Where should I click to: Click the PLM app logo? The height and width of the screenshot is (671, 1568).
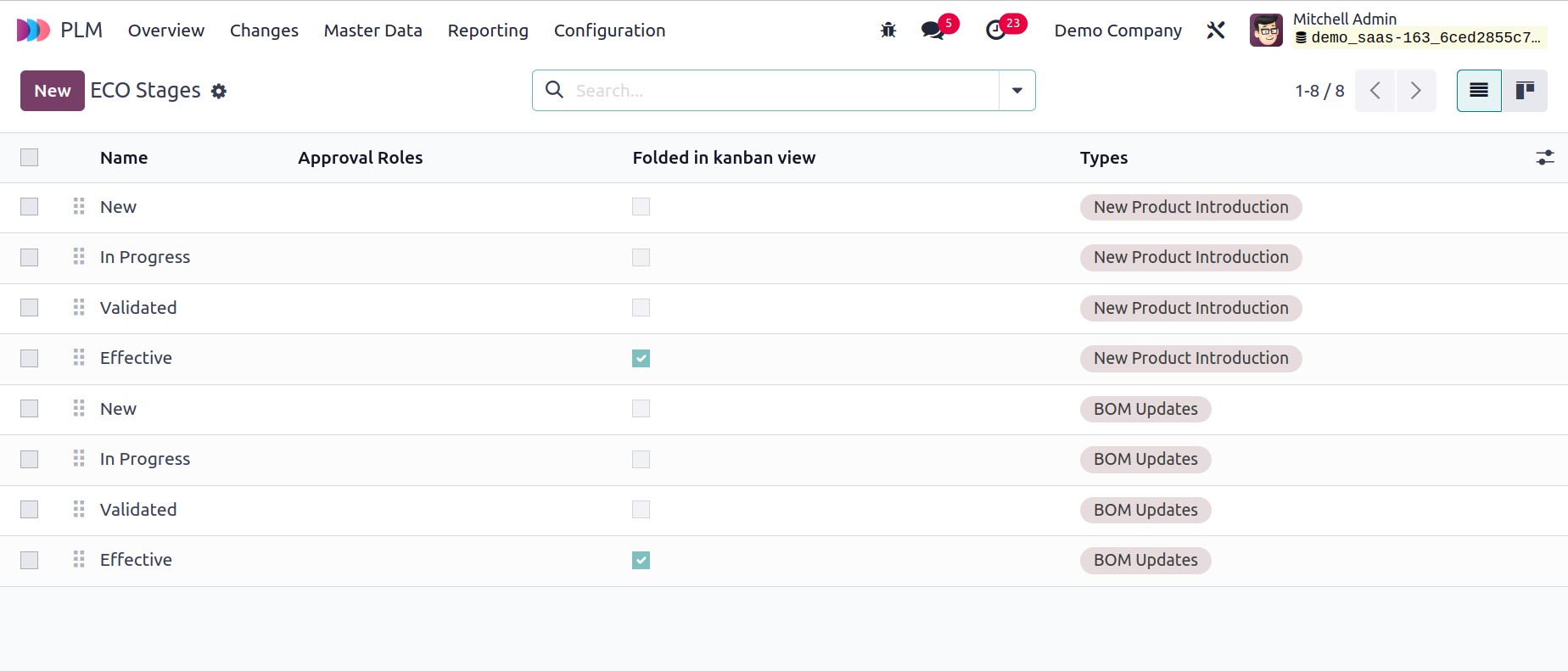[x=34, y=31]
